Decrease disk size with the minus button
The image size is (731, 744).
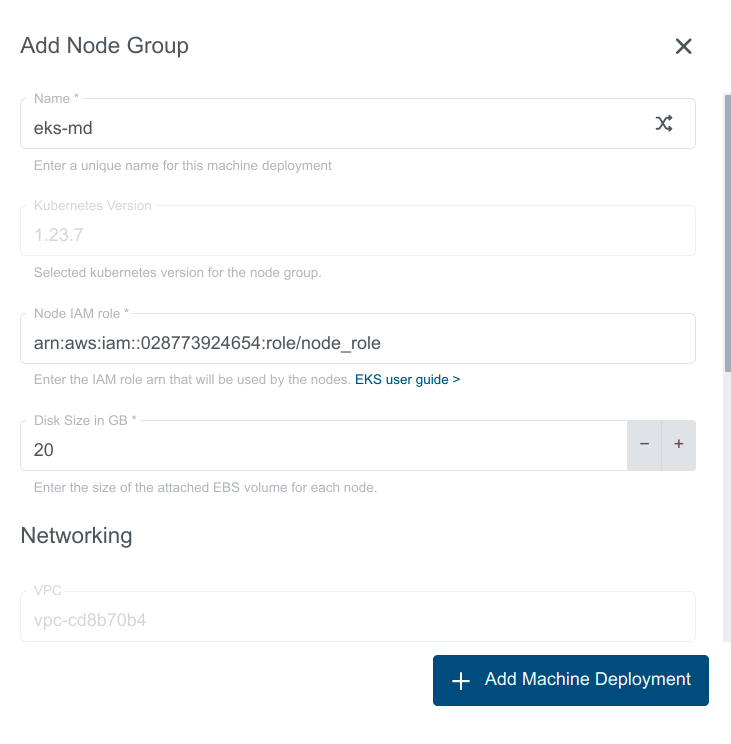[644, 444]
